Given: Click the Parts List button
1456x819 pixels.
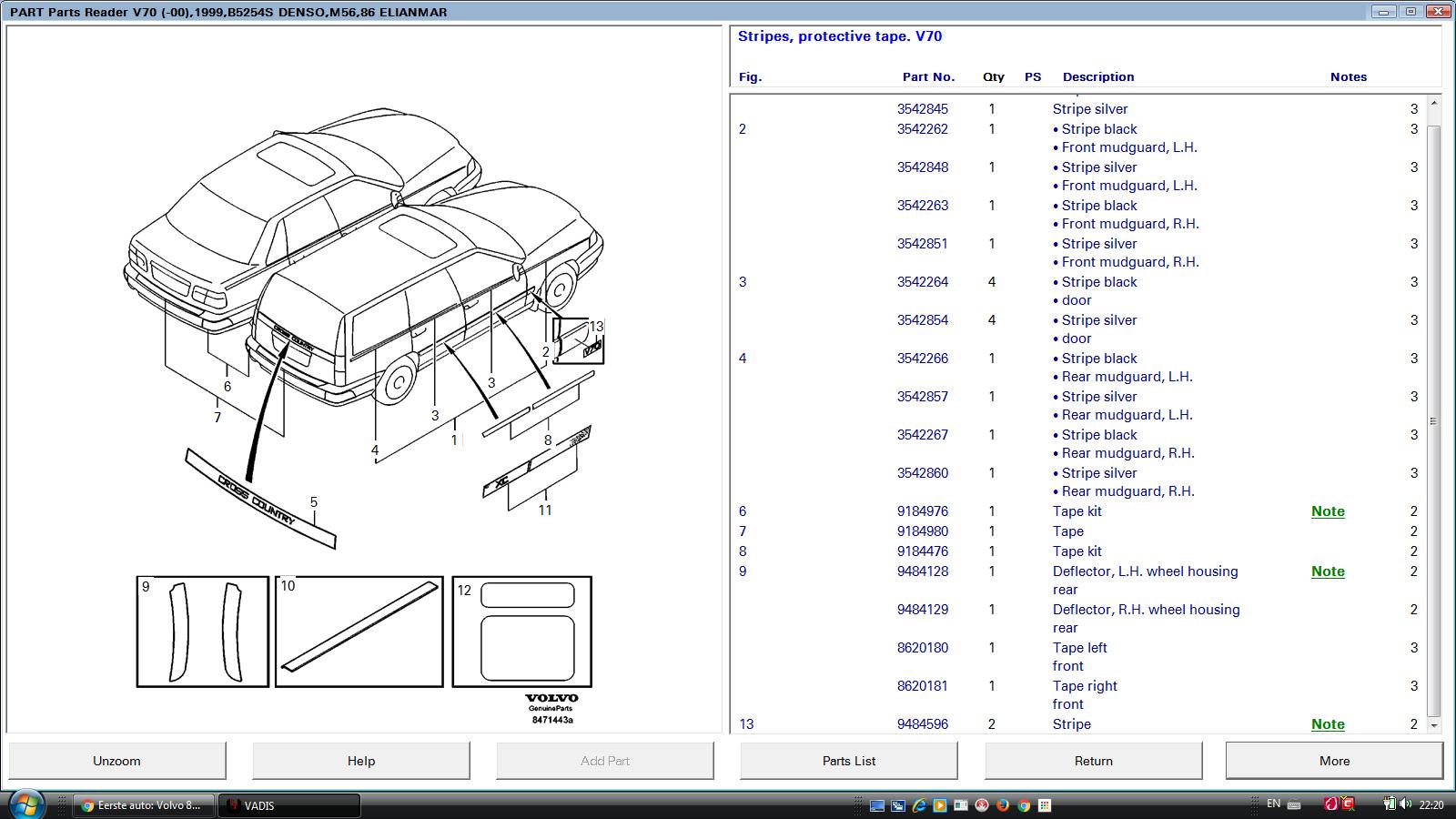Looking at the screenshot, I should [x=848, y=761].
